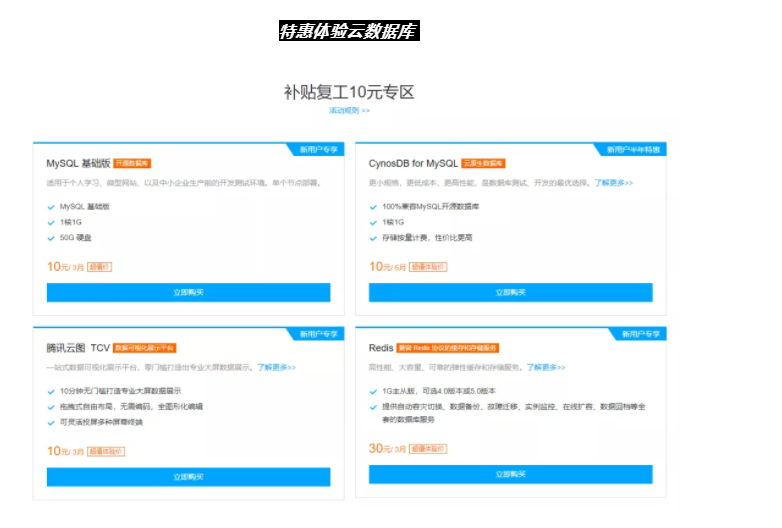This screenshot has width=782, height=528.
Task: Click the orange Redis 协议 cache service tag
Action: (x=448, y=348)
